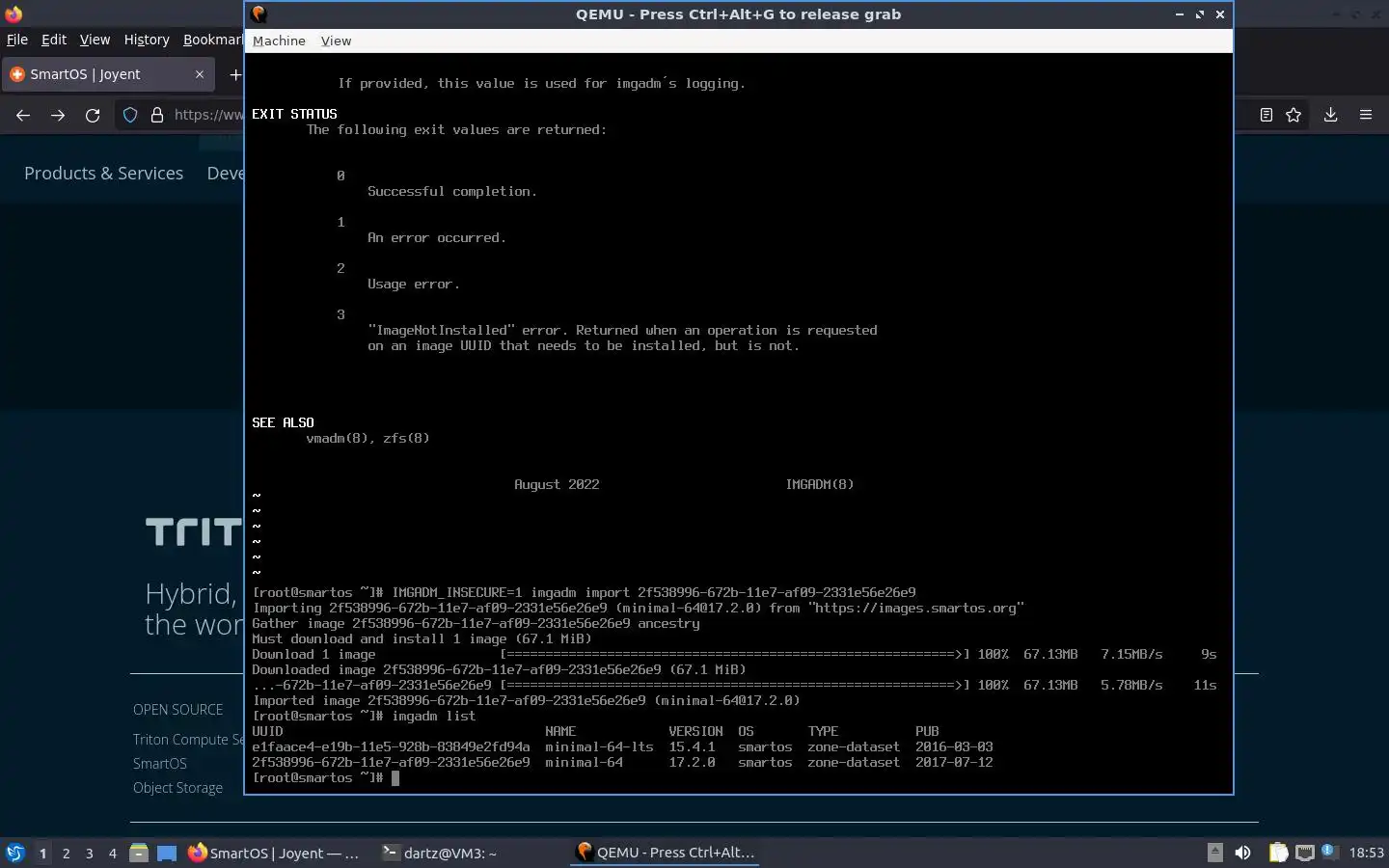Open the Firefox View menu
Screen dimensions: 1389x868
click(x=95, y=40)
